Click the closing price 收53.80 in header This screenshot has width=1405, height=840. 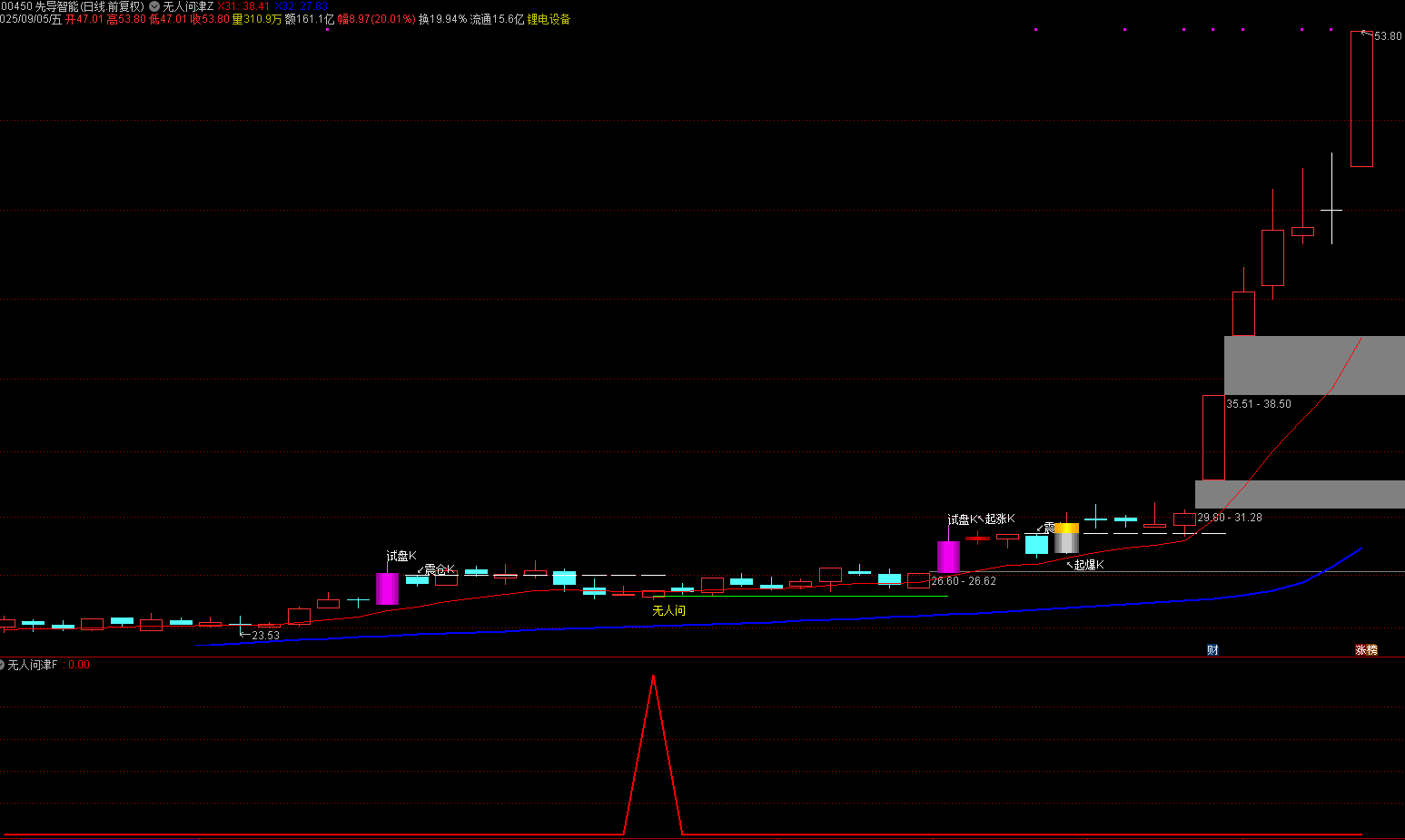[209, 19]
